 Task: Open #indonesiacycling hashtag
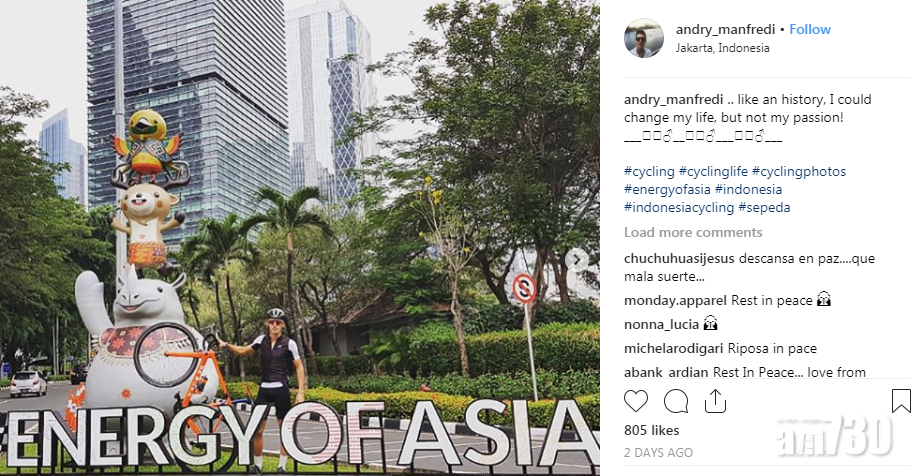coord(679,208)
